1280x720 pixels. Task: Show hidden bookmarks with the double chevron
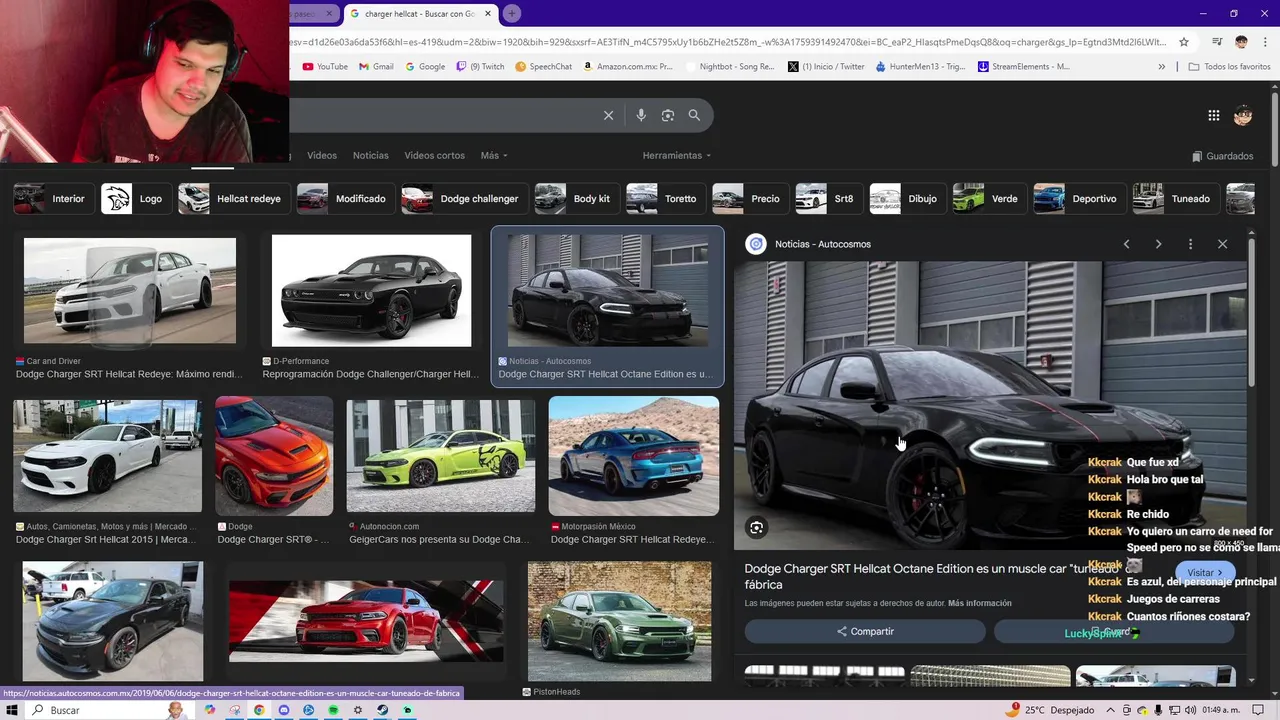click(1161, 67)
